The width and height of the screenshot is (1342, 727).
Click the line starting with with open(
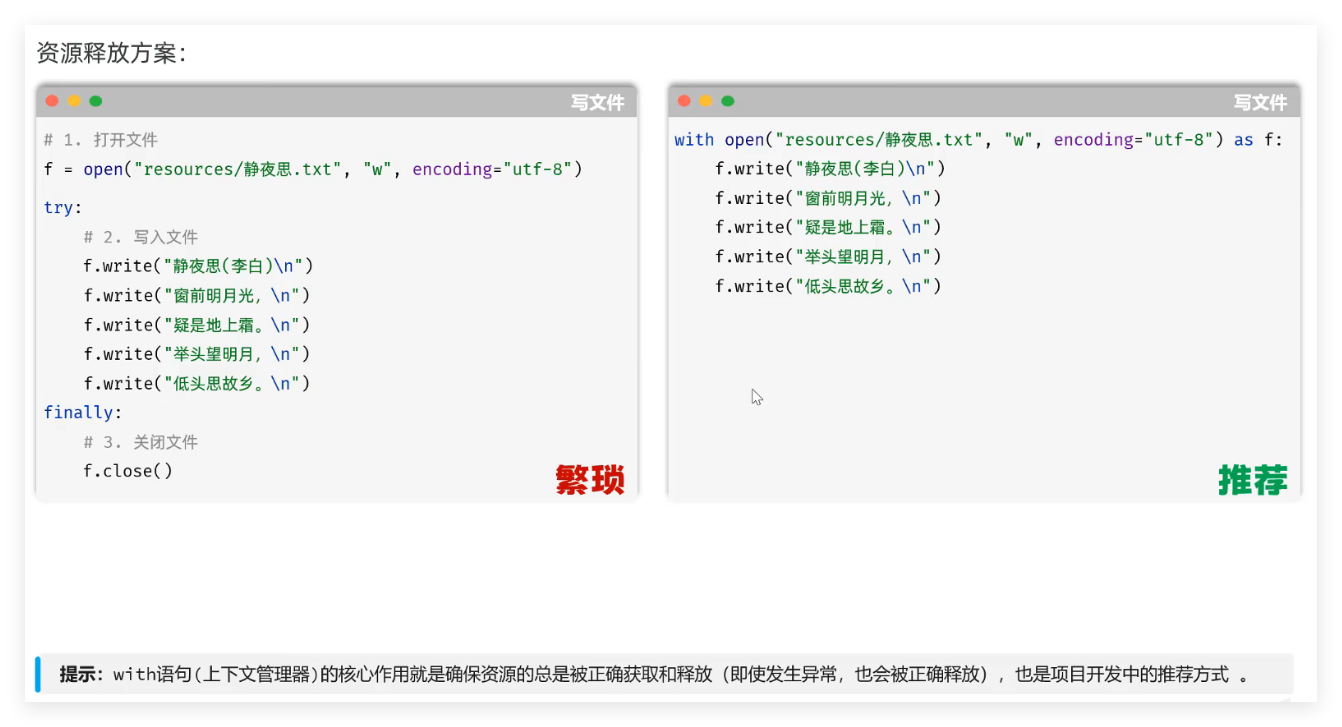click(x=979, y=140)
